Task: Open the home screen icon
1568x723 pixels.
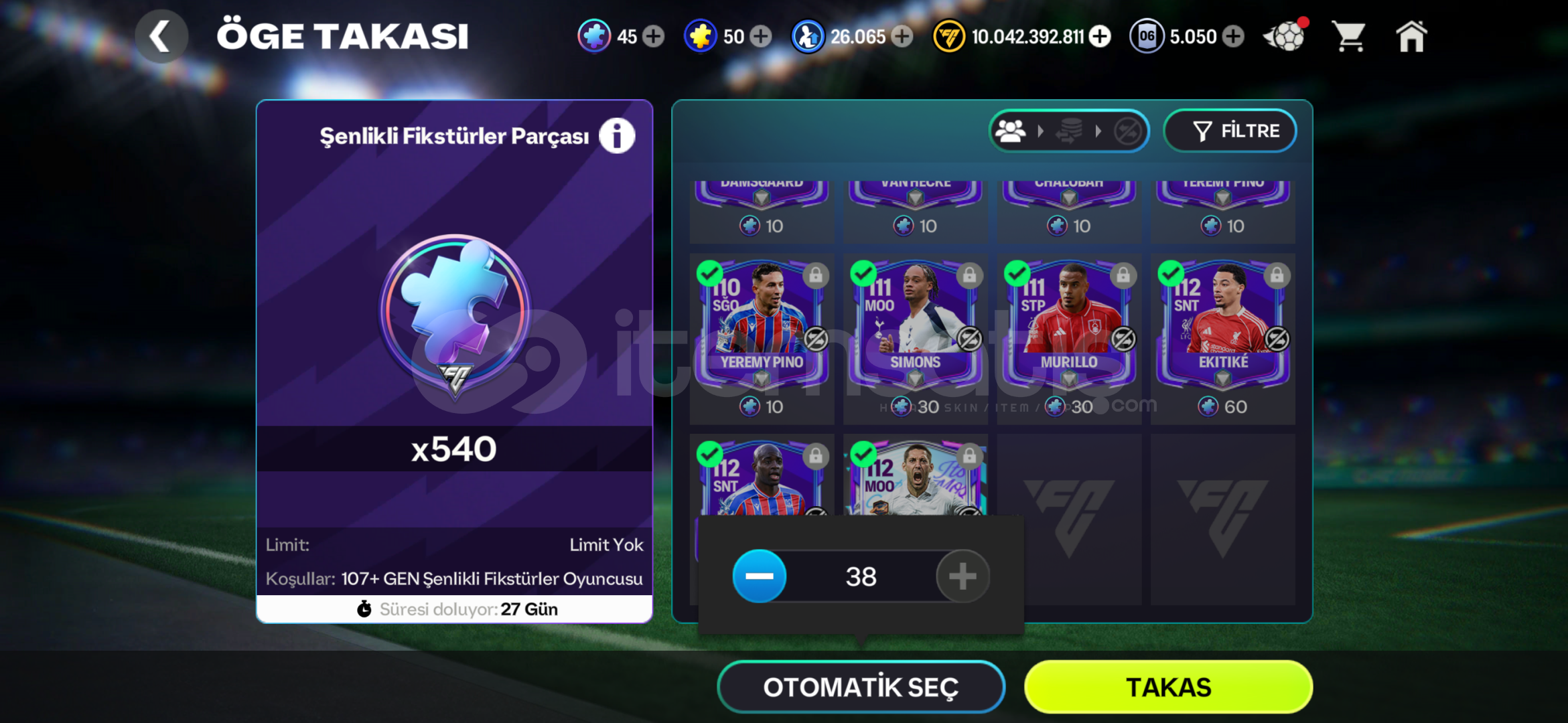Action: 1411,36
